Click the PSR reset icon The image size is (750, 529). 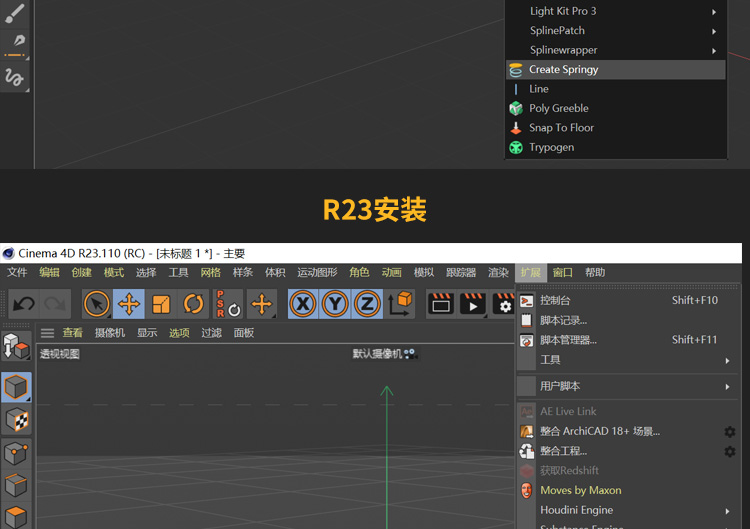pyautogui.click(x=228, y=304)
